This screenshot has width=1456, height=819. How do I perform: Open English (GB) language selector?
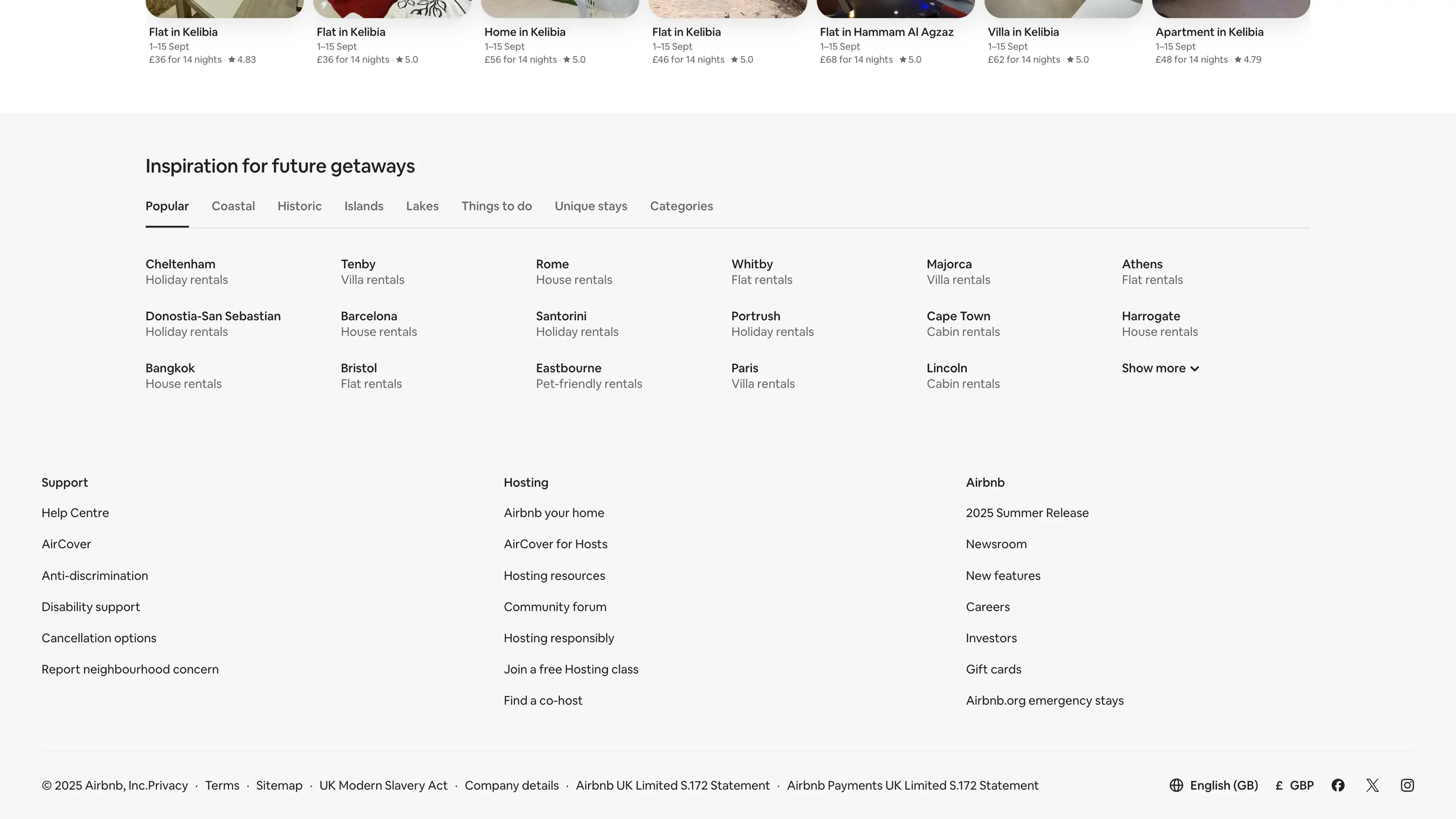pyautogui.click(x=1224, y=786)
